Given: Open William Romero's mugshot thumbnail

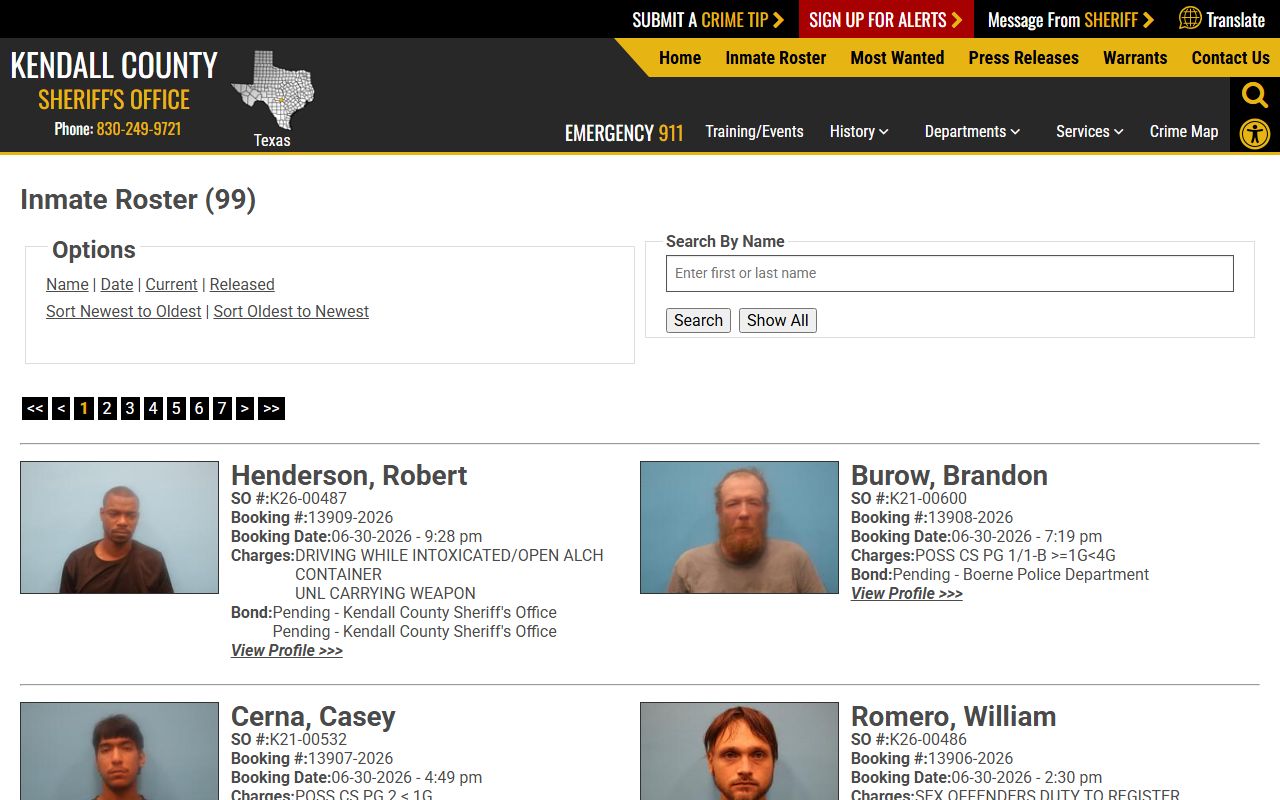Looking at the screenshot, I should click(739, 751).
